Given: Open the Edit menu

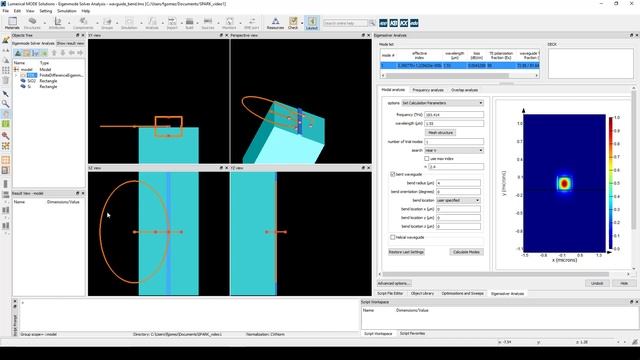Looking at the screenshot, I should (x=17, y=11).
